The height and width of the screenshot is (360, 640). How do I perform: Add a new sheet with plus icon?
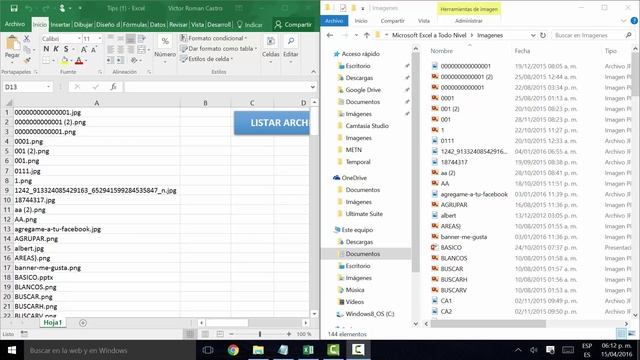[x=83, y=323]
